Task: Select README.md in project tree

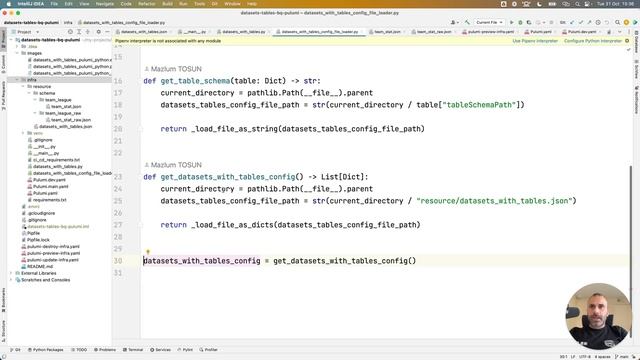Action: coord(40,267)
